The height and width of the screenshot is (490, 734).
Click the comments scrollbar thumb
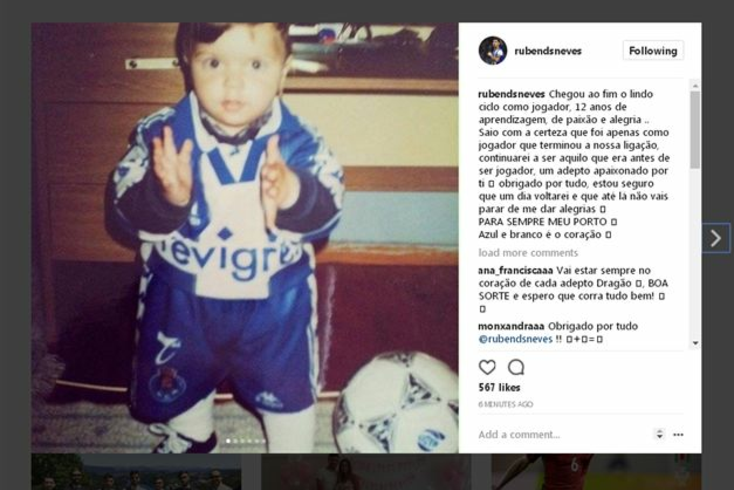point(695,130)
